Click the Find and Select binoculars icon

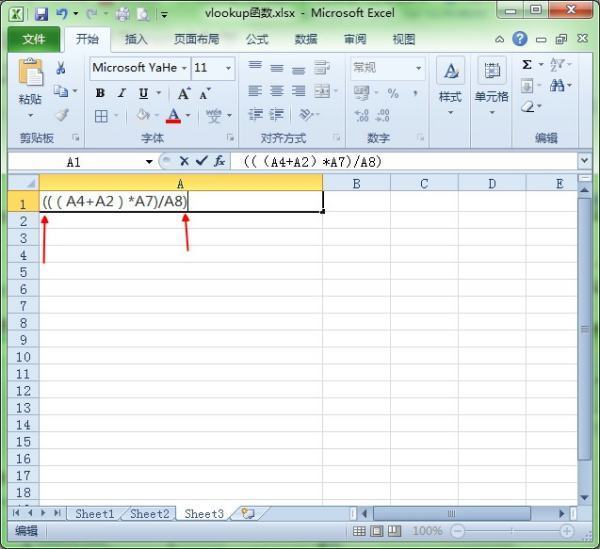point(557,85)
